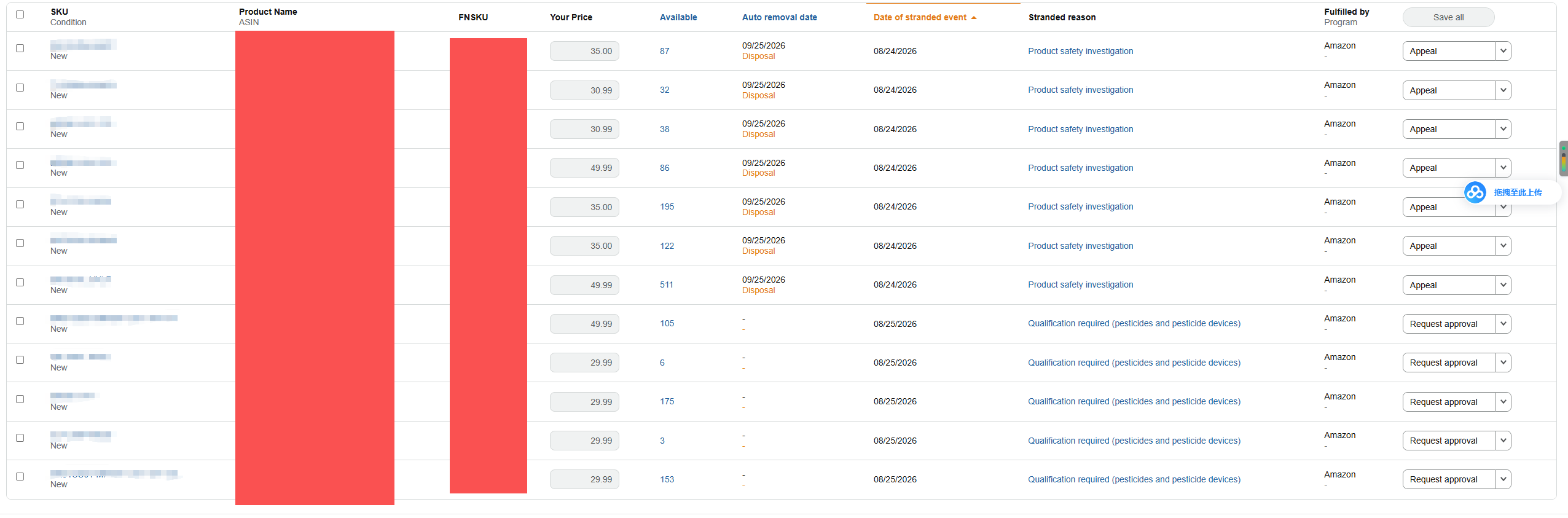Open Product safety investigation link for 32 row
Screen dimensions: 1568x518
pyautogui.click(x=1080, y=90)
